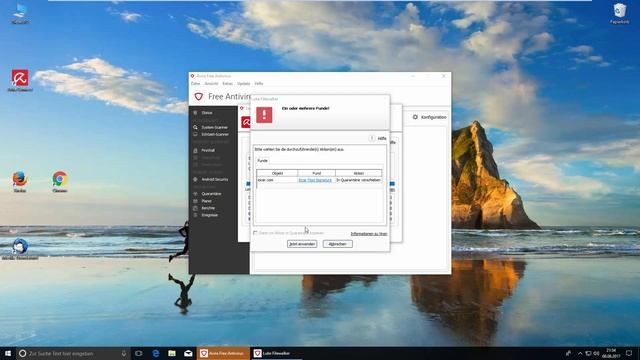Open the Avira desktop shortcut
Image resolution: width=640 pixels, height=360 pixels.
point(20,79)
